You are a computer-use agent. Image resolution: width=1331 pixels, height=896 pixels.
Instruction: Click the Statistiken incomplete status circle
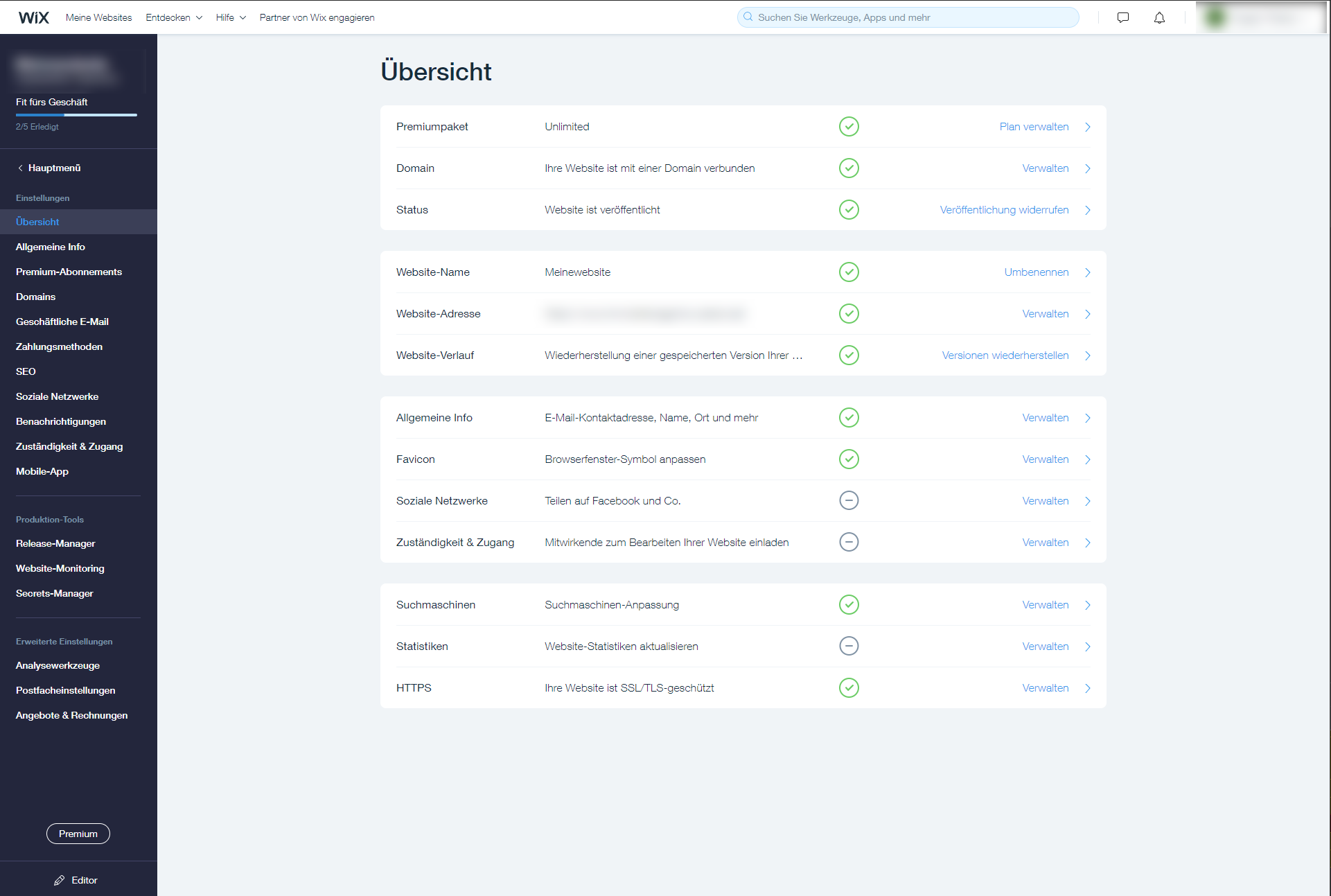(x=849, y=646)
